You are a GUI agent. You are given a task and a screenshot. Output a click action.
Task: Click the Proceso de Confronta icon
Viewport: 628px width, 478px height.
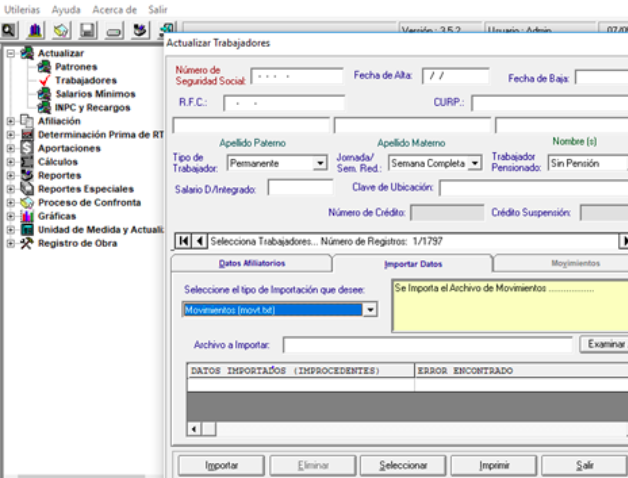(27, 202)
